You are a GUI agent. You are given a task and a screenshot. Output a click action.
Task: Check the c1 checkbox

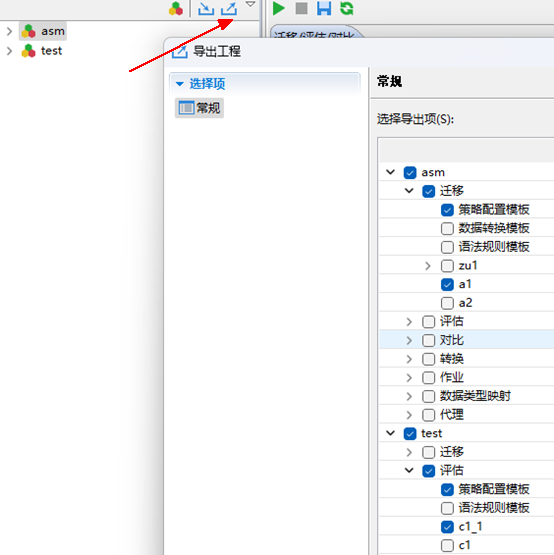(447, 545)
